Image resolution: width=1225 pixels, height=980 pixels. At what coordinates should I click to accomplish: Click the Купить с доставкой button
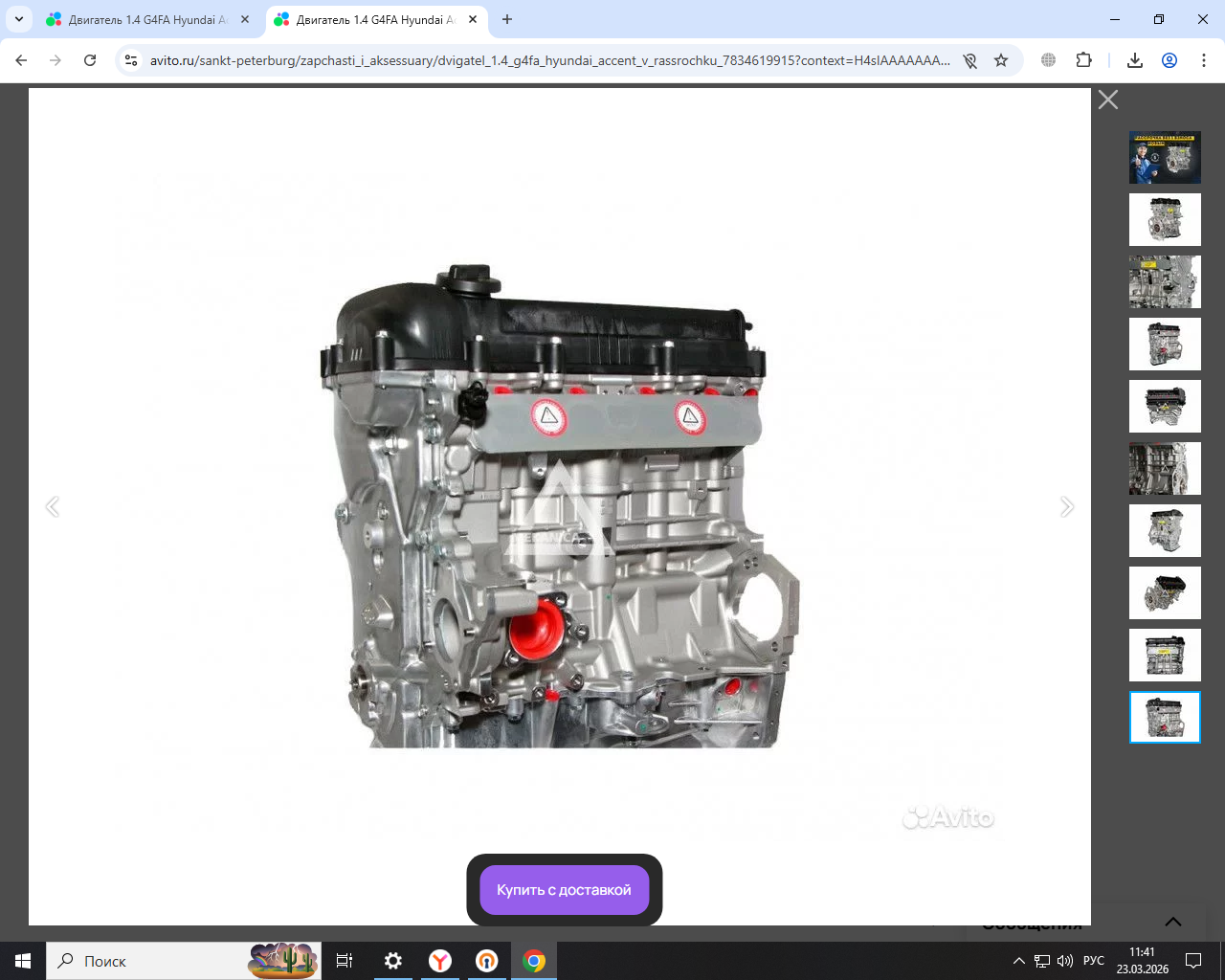point(564,890)
